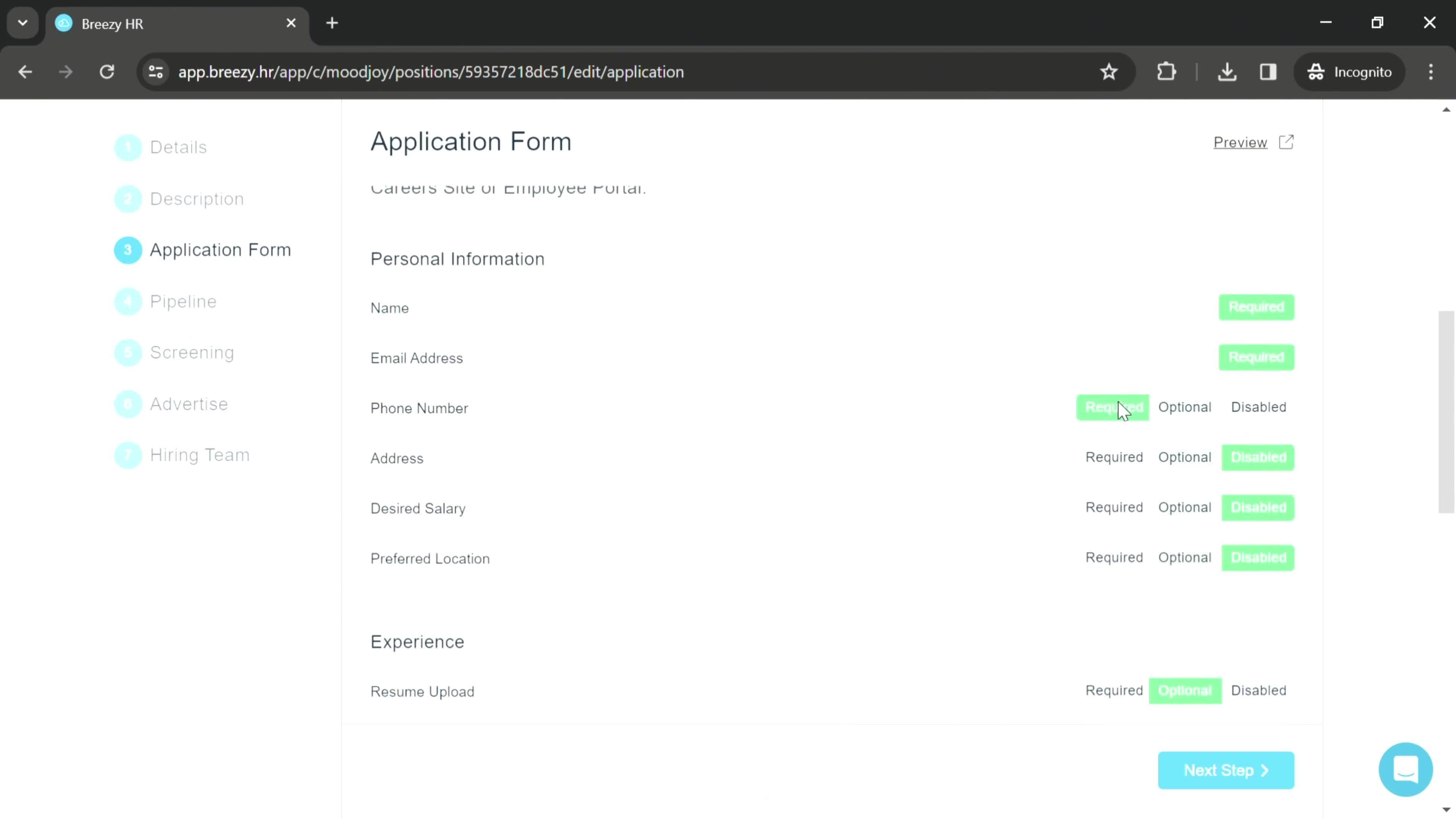Click the Hiring Team step icon
The width and height of the screenshot is (1456, 819).
[128, 455]
